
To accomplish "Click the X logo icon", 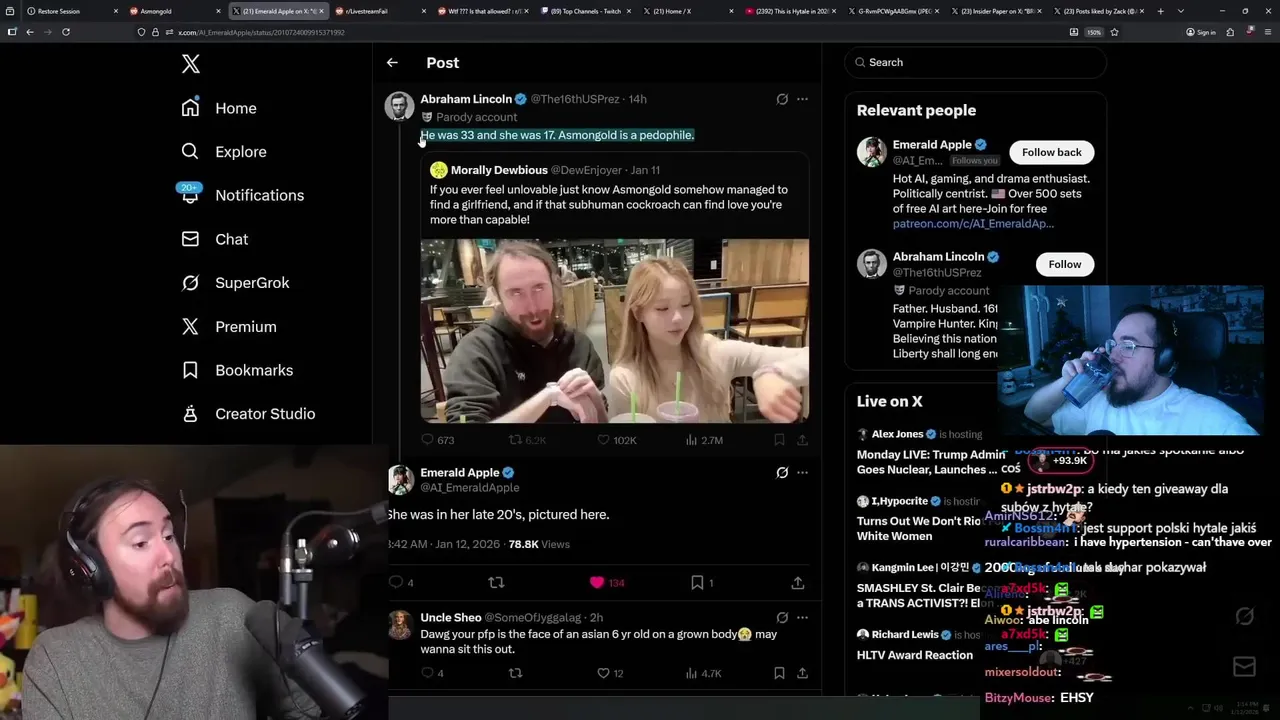I will 191,64.
